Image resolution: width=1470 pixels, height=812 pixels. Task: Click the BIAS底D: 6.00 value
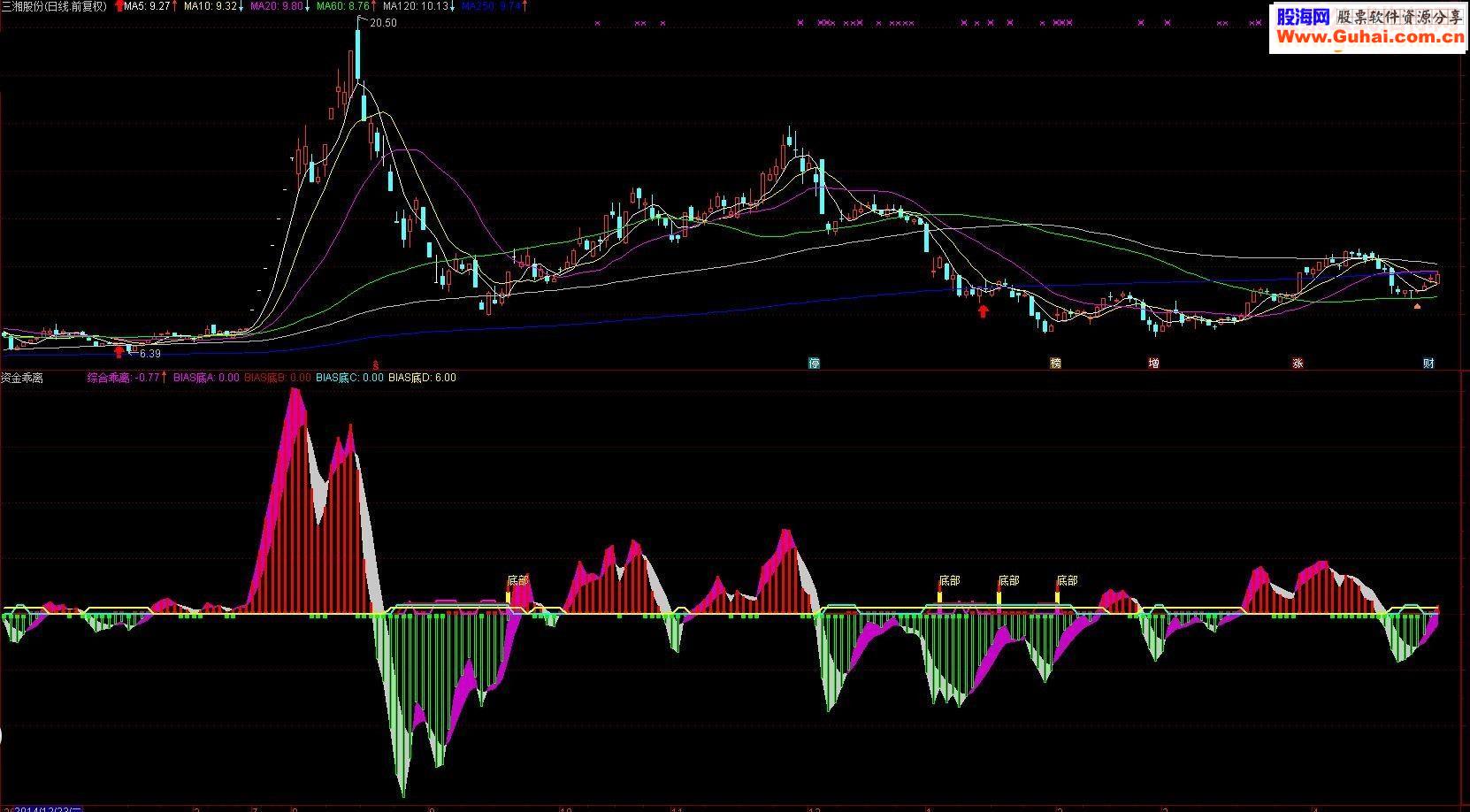click(x=422, y=378)
